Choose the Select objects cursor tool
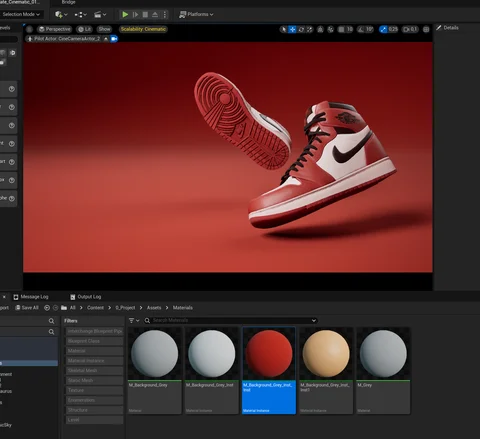 pos(284,29)
